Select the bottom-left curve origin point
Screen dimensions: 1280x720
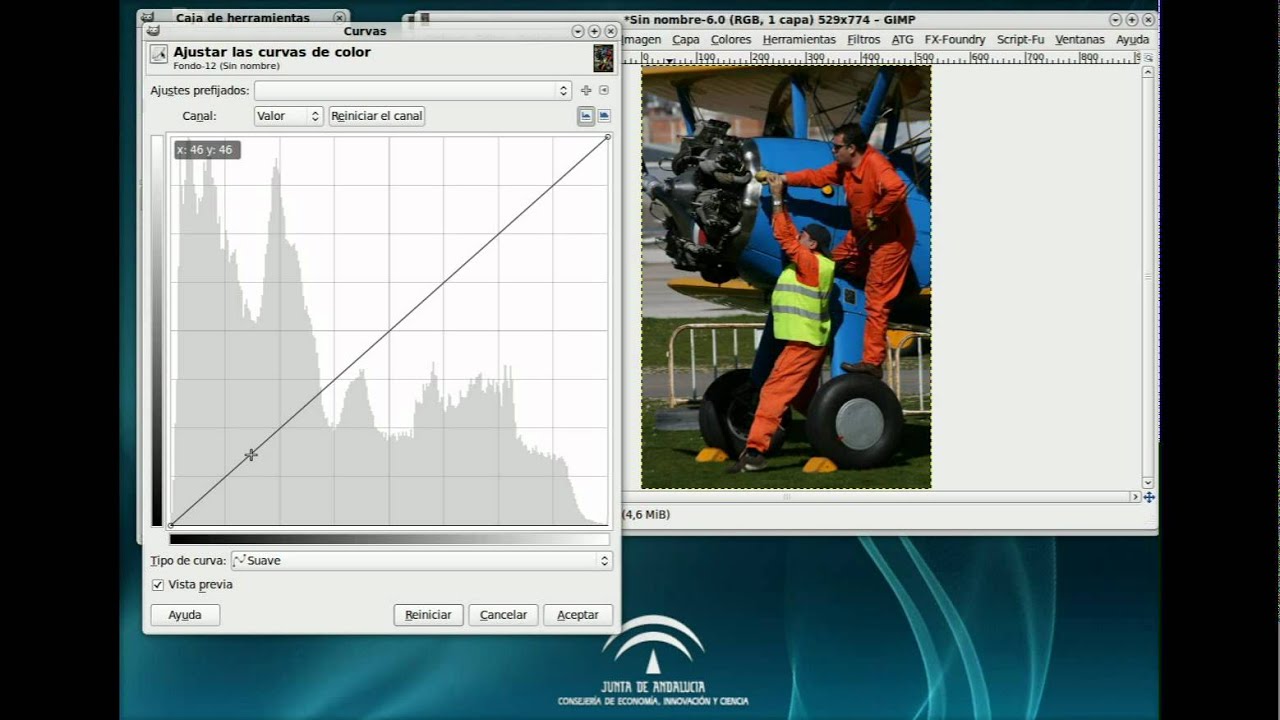[x=171, y=525]
